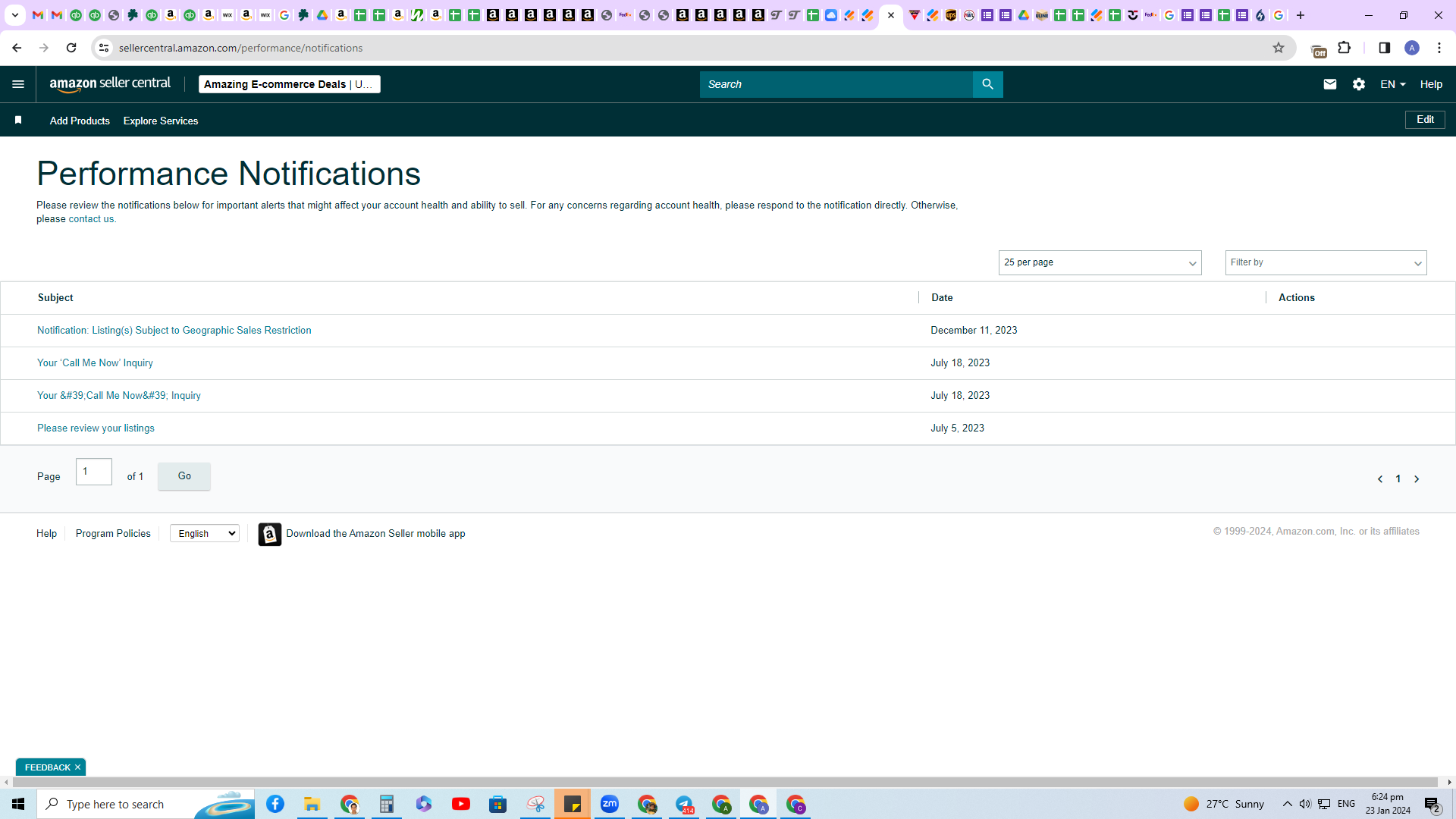
Task: Click the browser address bar URL
Action: pos(240,48)
